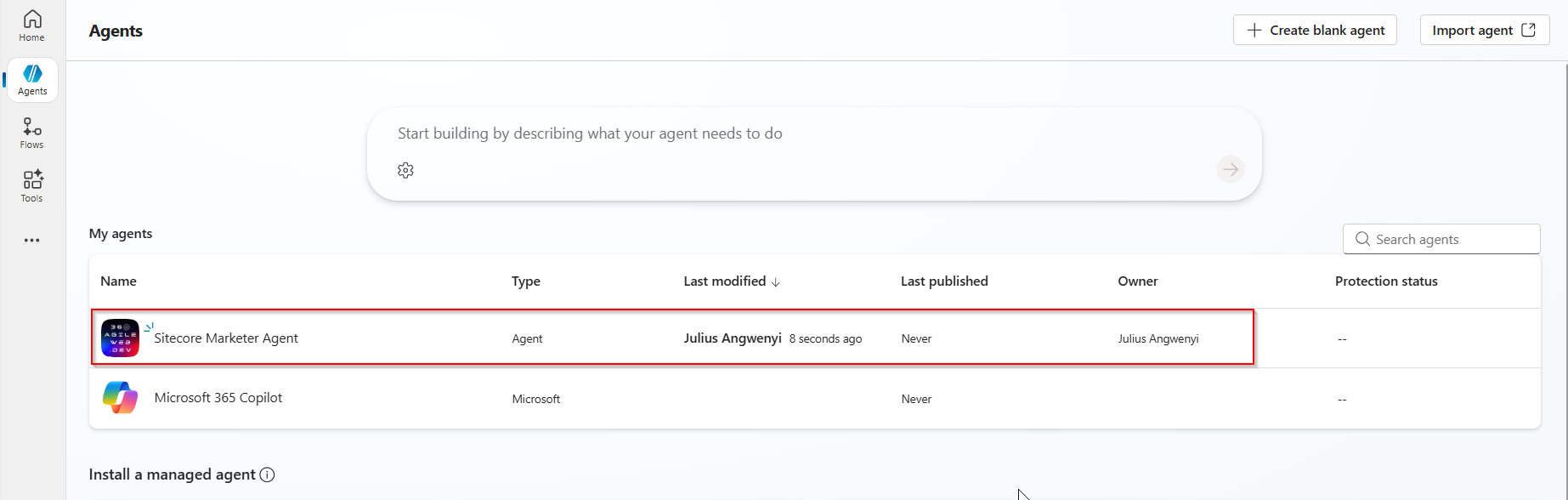Screen dimensions: 1568x500
Task: Open the sidebar more options ellipsis
Action: (x=32, y=241)
